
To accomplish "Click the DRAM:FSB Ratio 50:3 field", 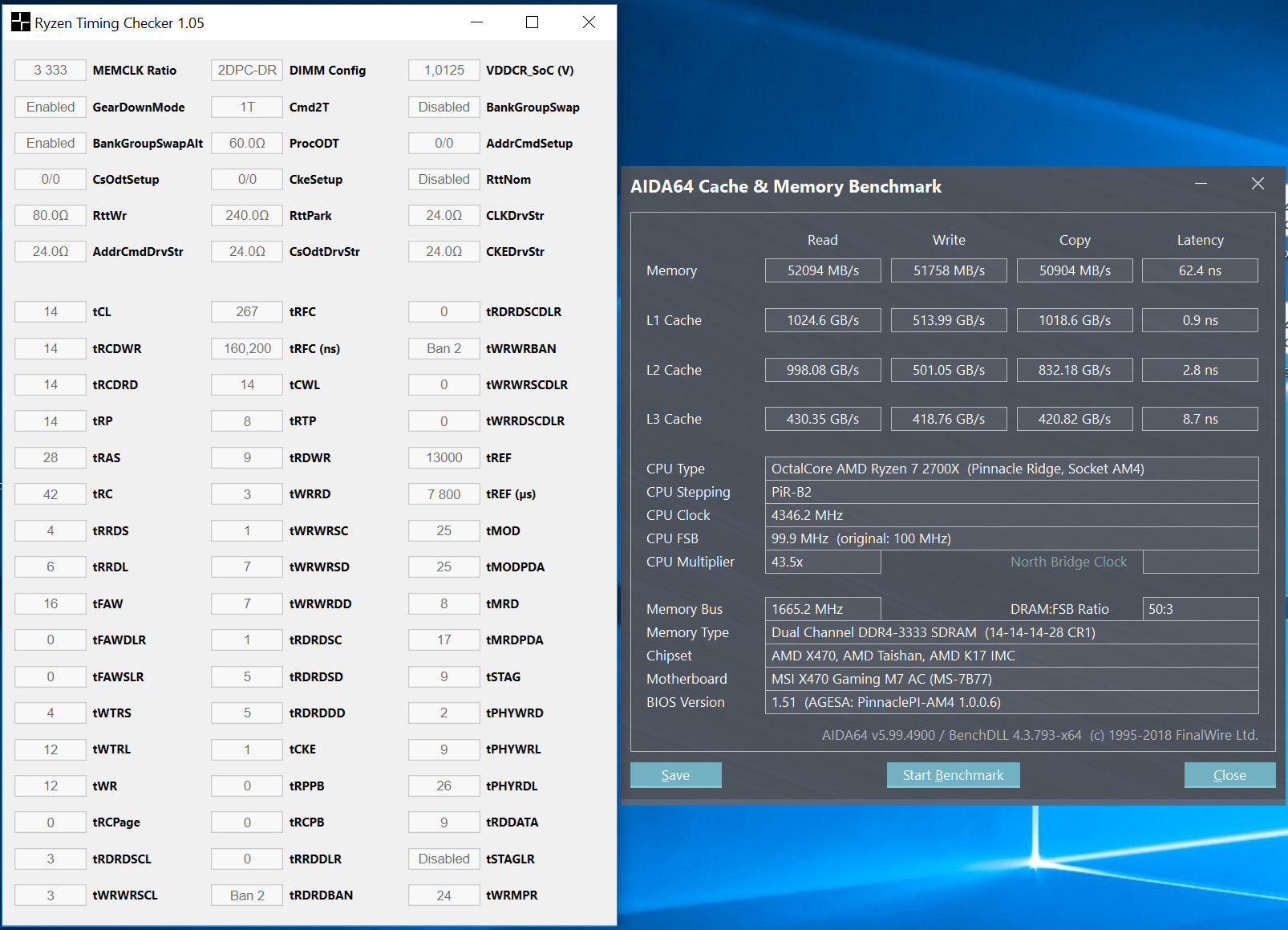I will click(1201, 609).
